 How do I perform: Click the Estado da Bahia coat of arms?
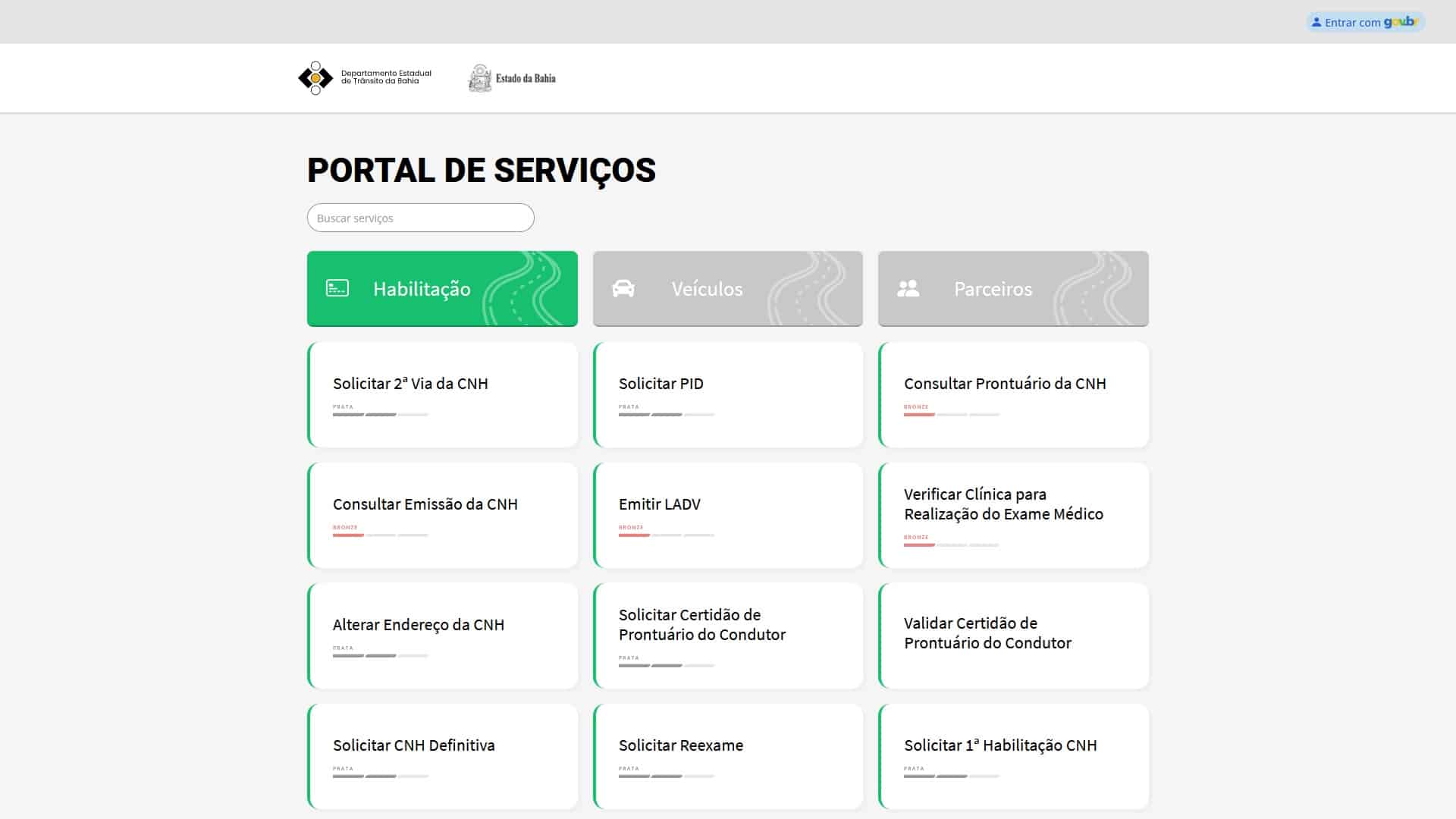(x=481, y=77)
